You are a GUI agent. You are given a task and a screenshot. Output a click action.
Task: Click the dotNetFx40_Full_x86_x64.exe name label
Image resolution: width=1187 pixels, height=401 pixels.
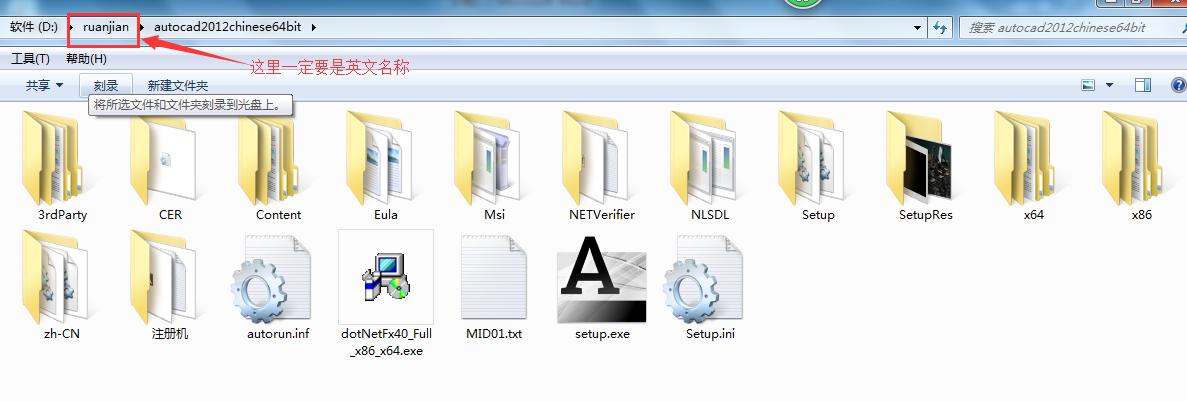(386, 342)
